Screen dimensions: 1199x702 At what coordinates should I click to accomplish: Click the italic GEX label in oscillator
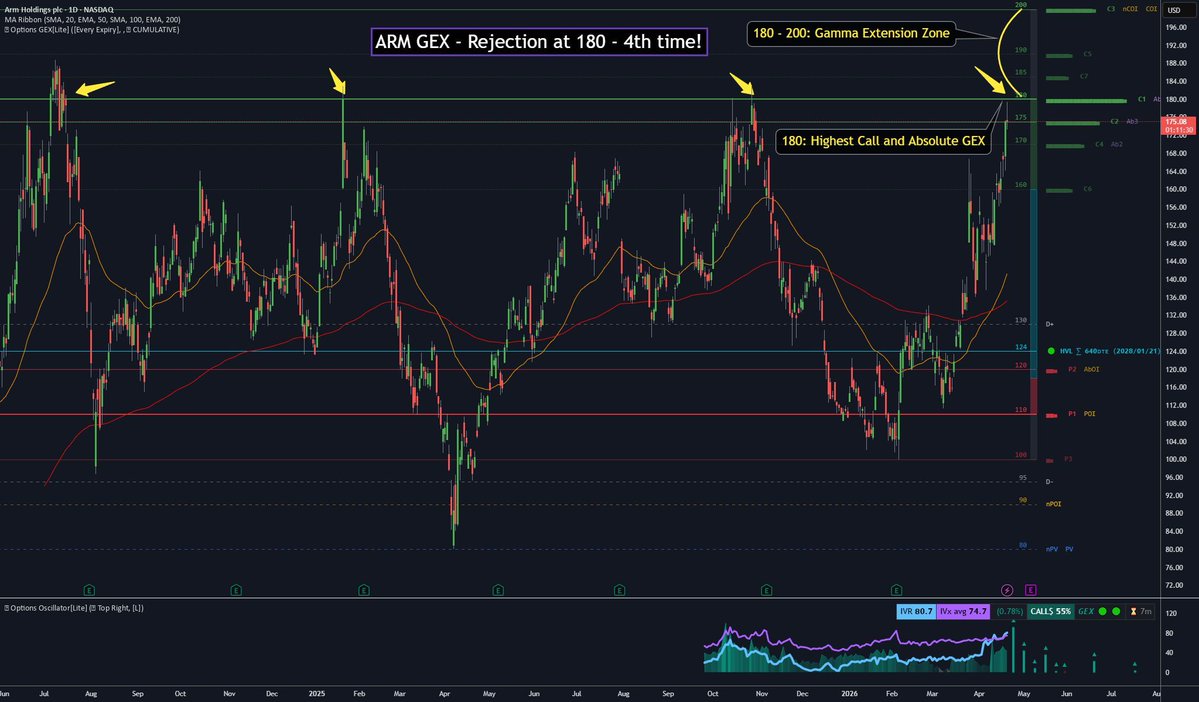(x=1086, y=611)
